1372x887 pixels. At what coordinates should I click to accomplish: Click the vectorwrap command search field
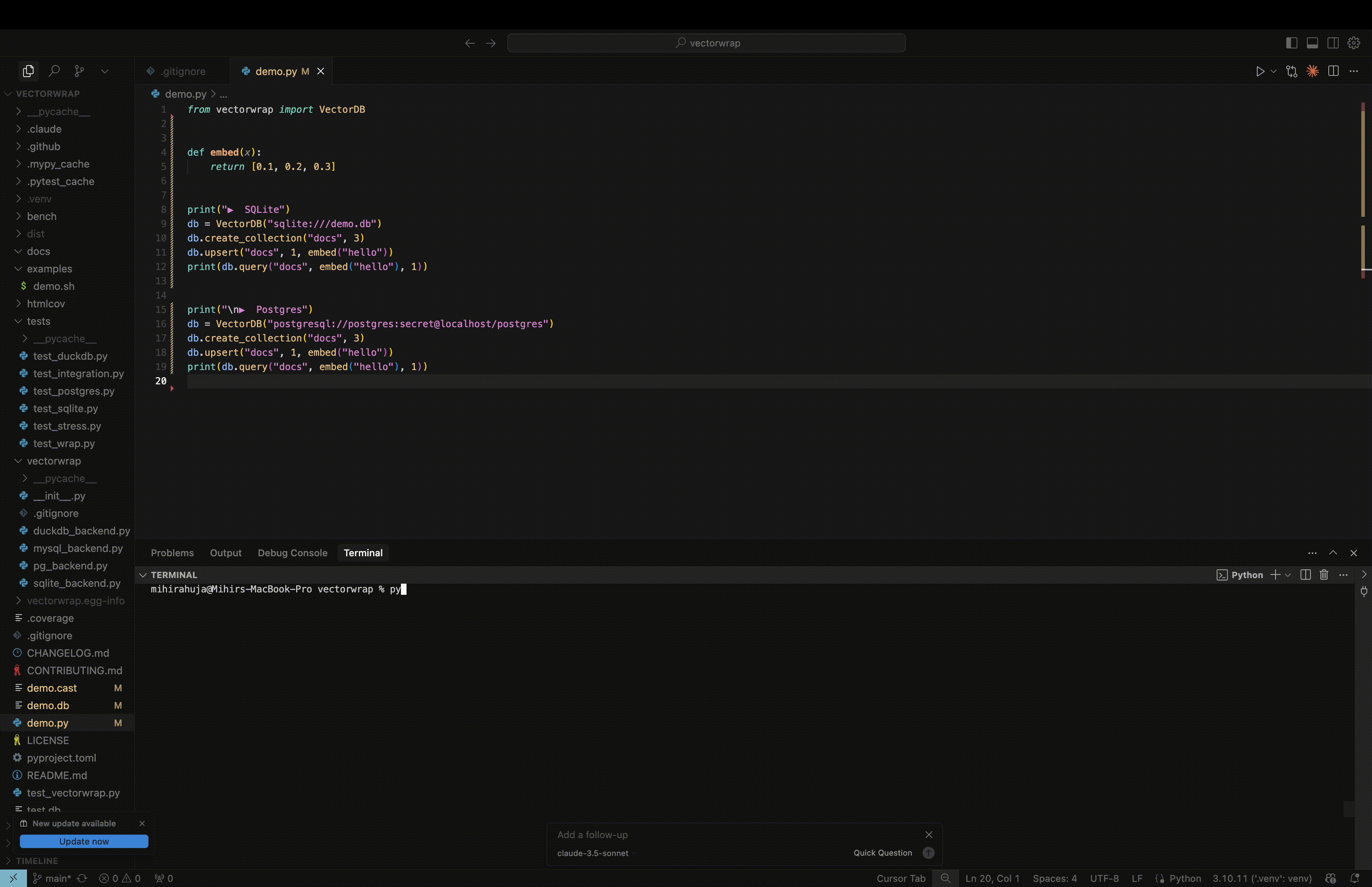click(706, 43)
